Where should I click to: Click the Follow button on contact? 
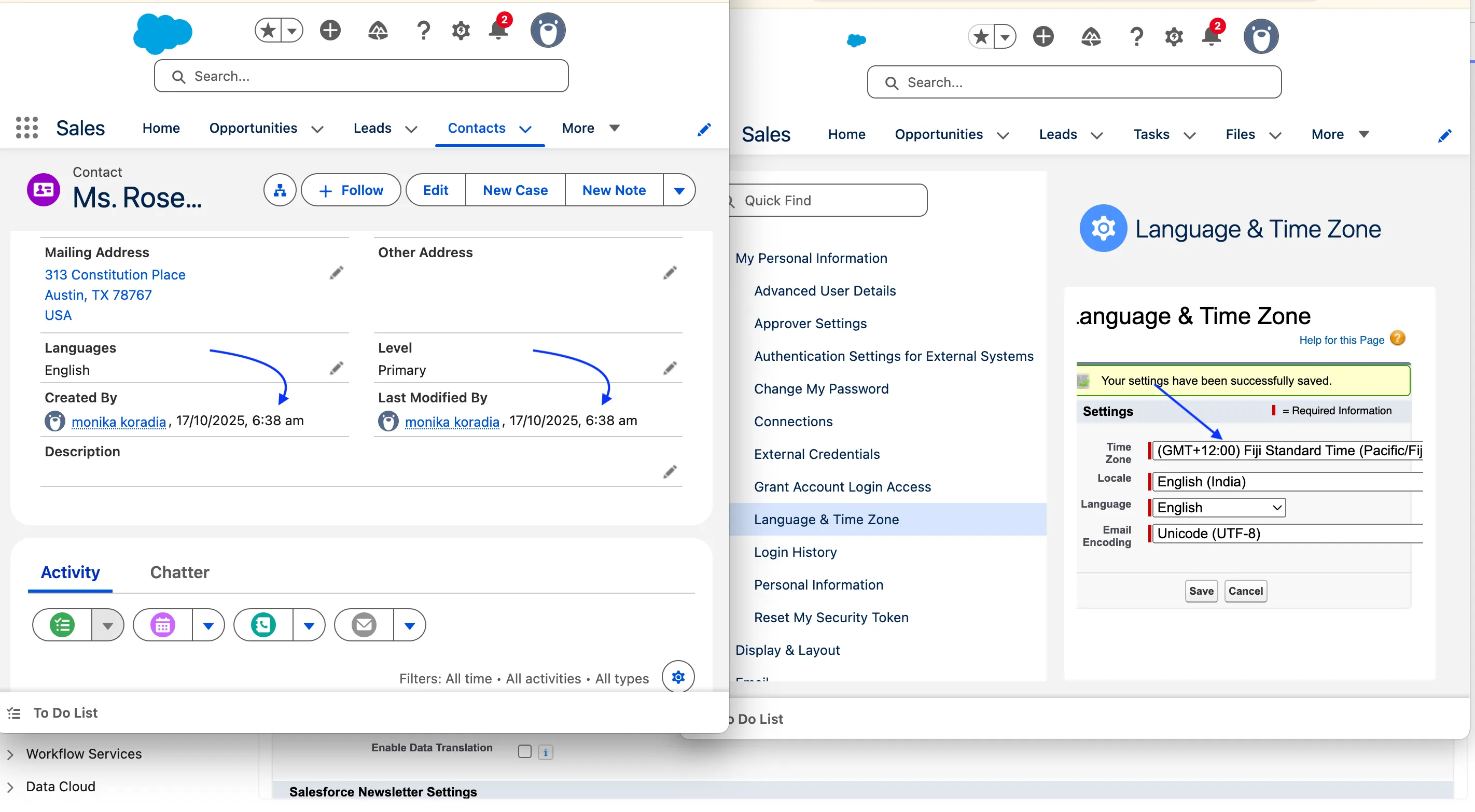pyautogui.click(x=351, y=190)
